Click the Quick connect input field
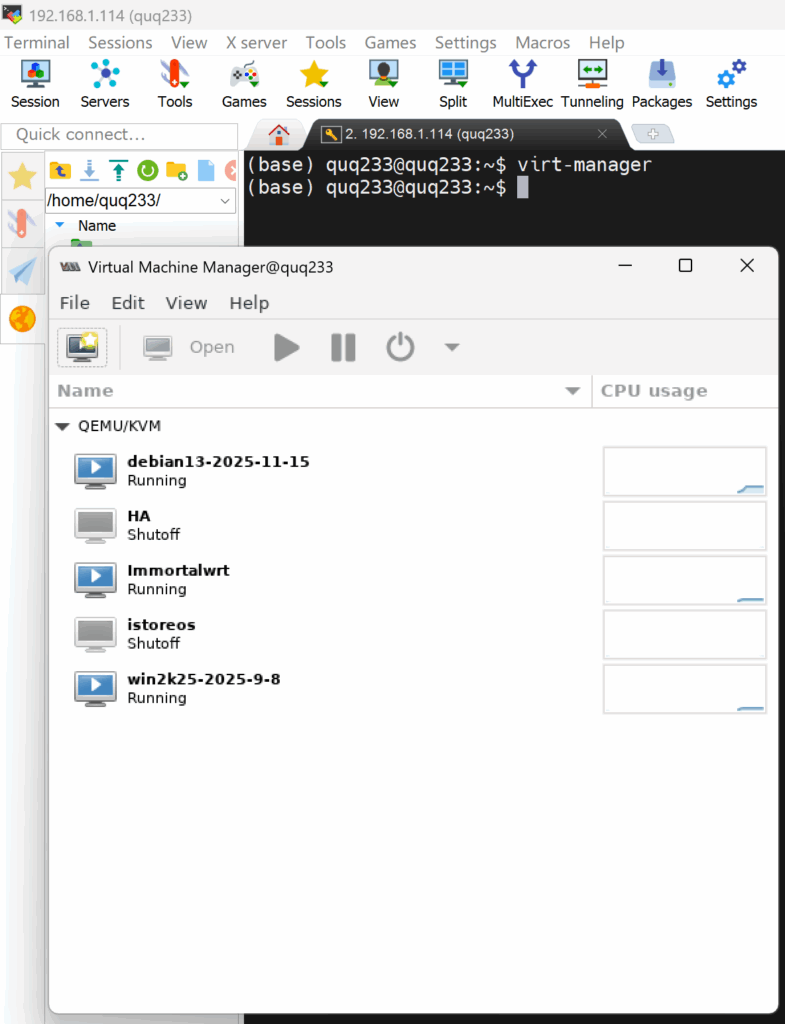The image size is (785, 1024). click(119, 135)
